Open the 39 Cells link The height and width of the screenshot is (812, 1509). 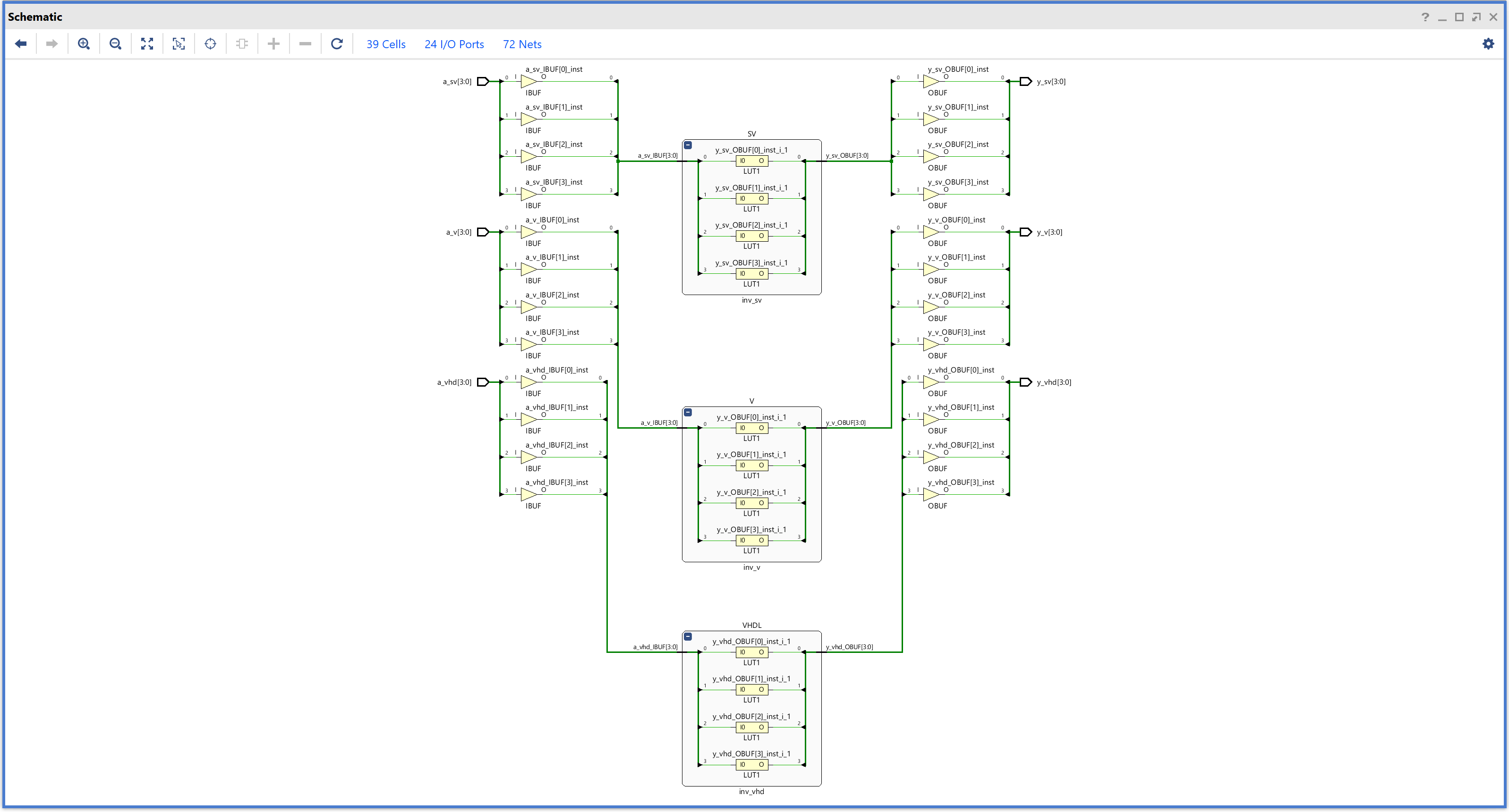tap(385, 44)
